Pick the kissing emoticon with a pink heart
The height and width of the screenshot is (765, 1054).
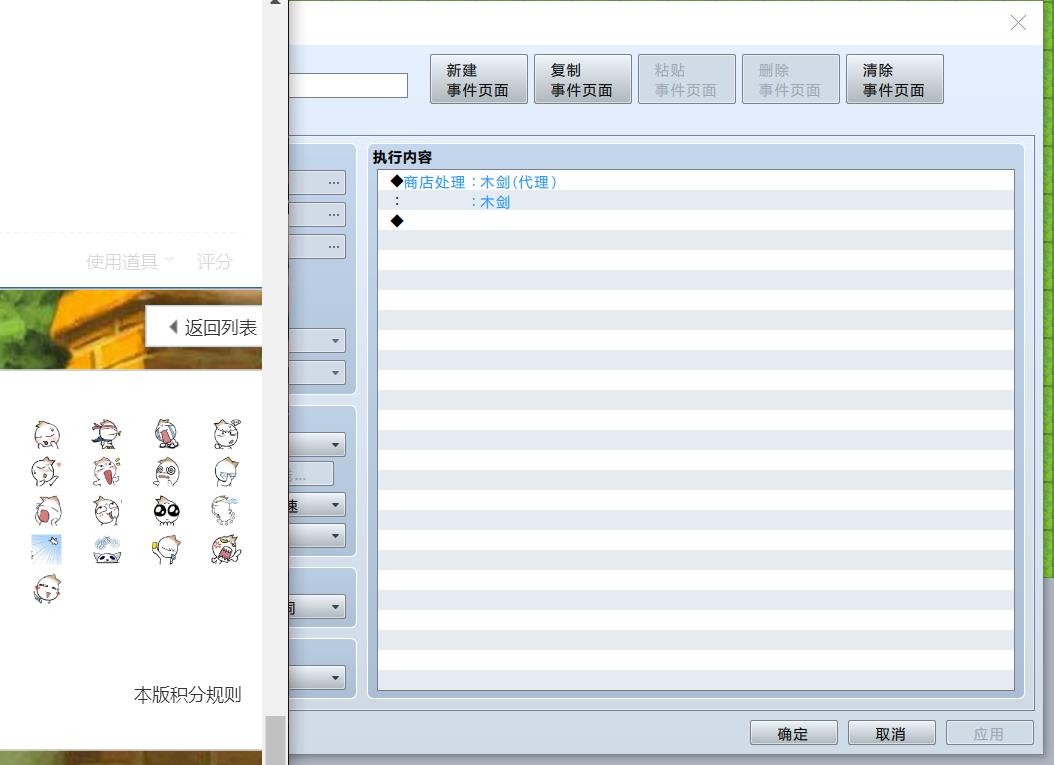46,472
